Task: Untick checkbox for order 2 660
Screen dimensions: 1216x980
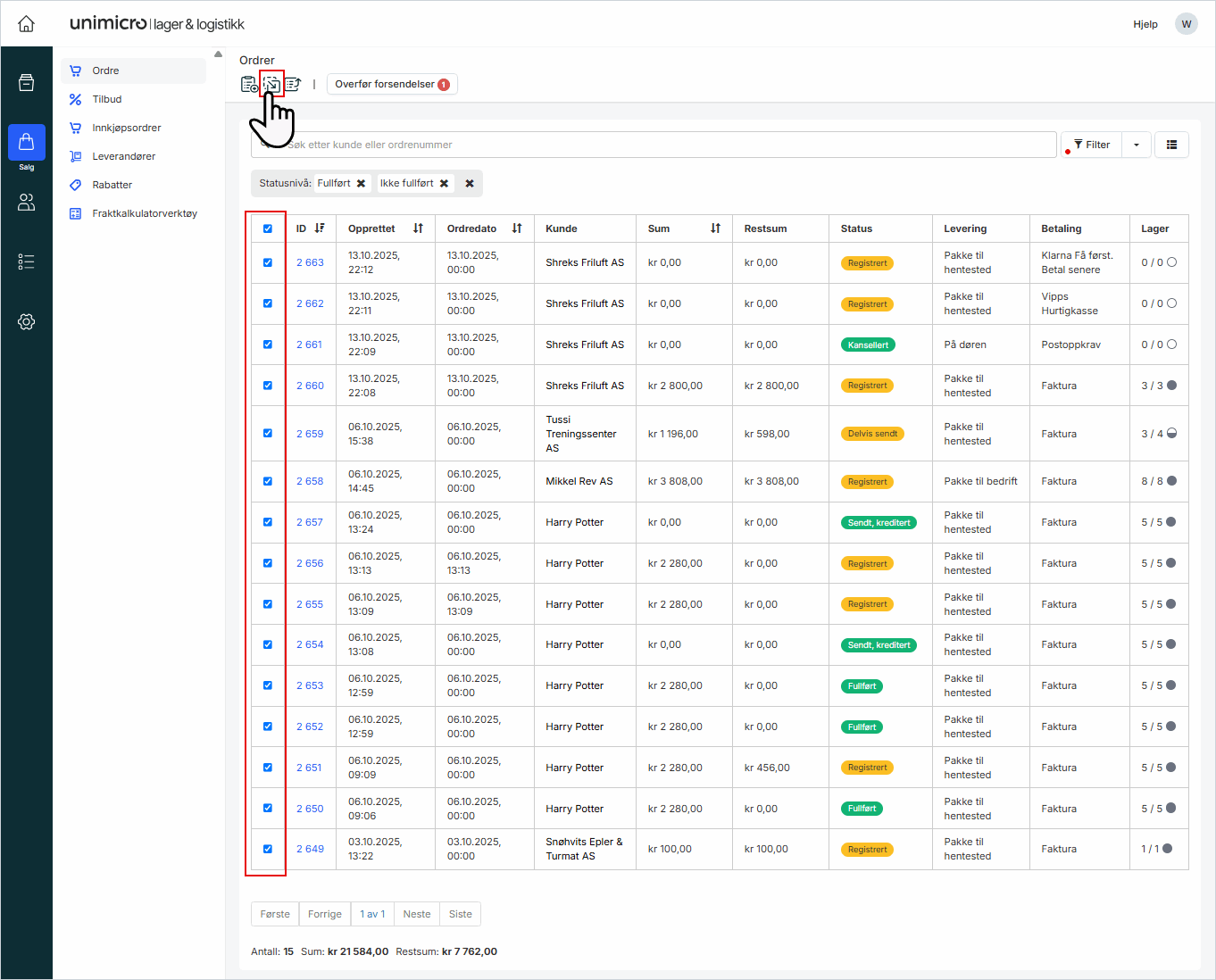Action: (x=268, y=386)
